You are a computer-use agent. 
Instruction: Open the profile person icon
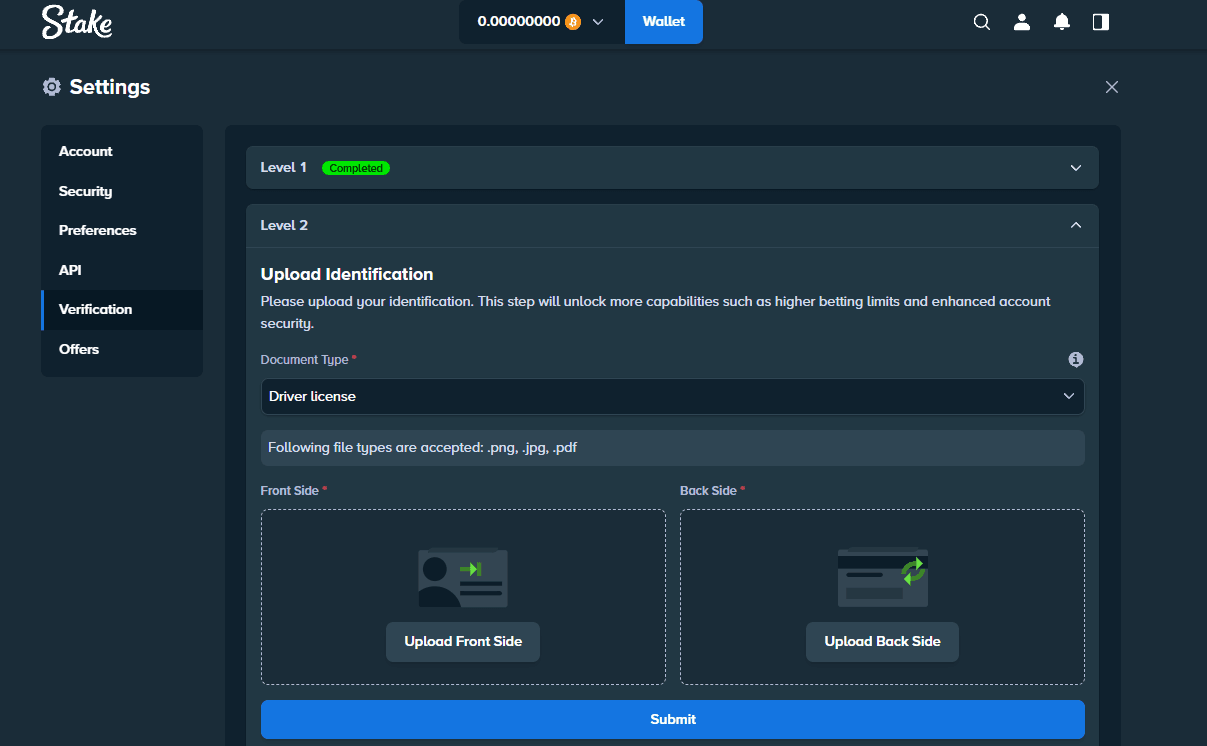(x=1021, y=21)
